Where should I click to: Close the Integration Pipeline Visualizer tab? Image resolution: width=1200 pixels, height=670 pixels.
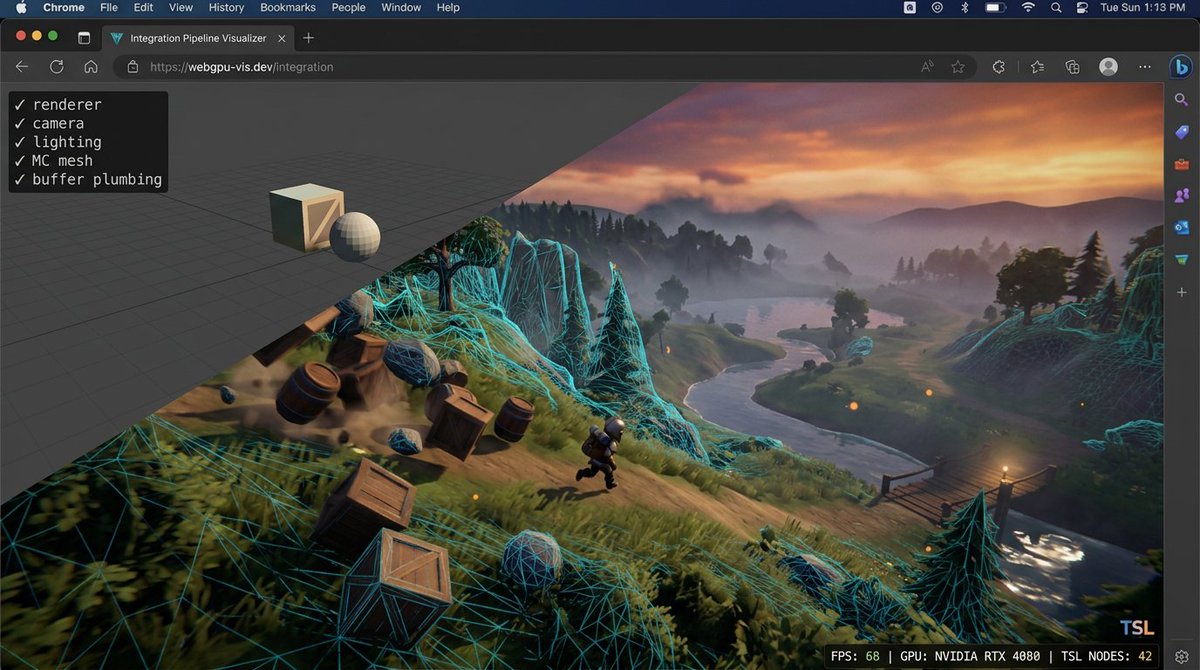point(280,38)
